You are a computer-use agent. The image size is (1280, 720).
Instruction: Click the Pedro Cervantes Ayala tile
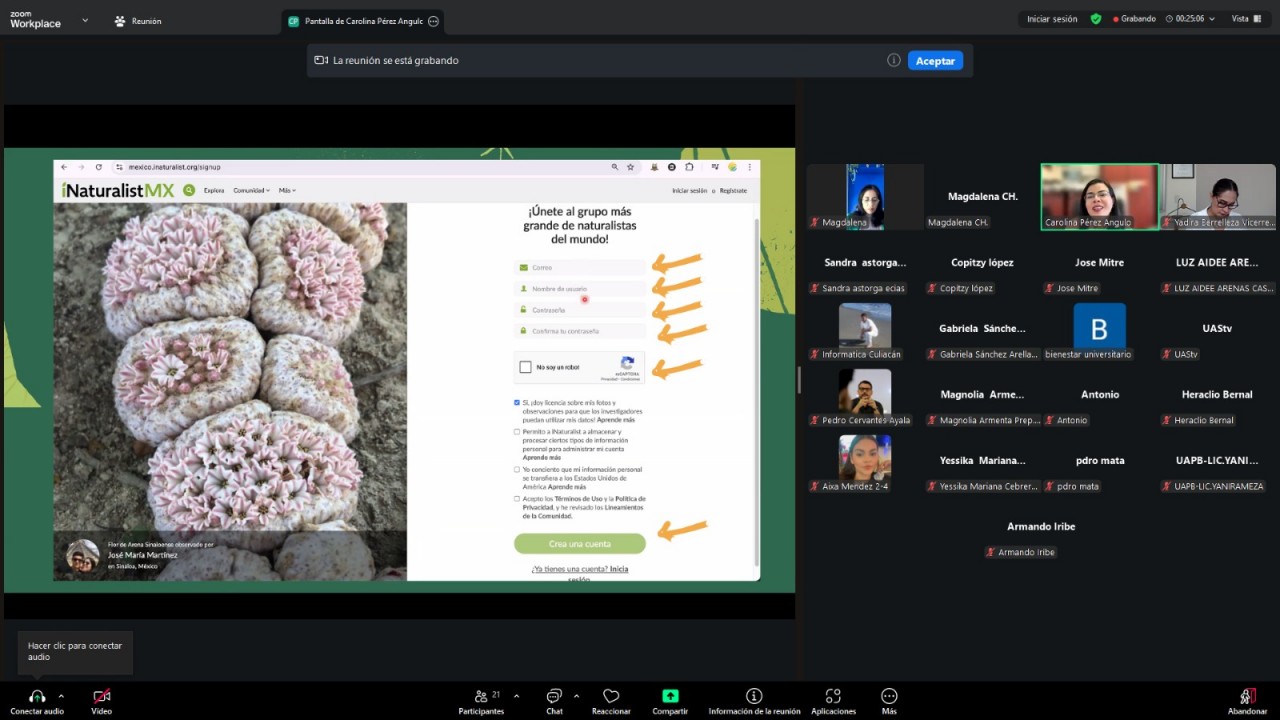pos(865,395)
